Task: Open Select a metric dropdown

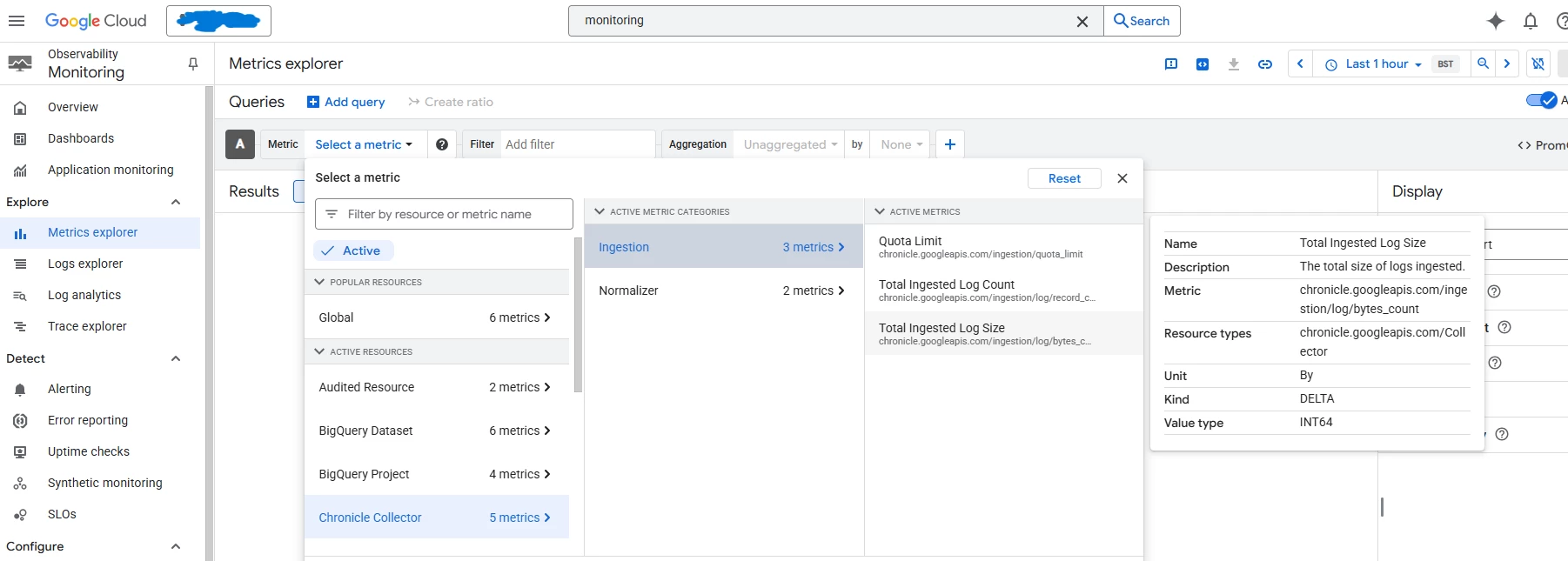Action: click(x=364, y=144)
